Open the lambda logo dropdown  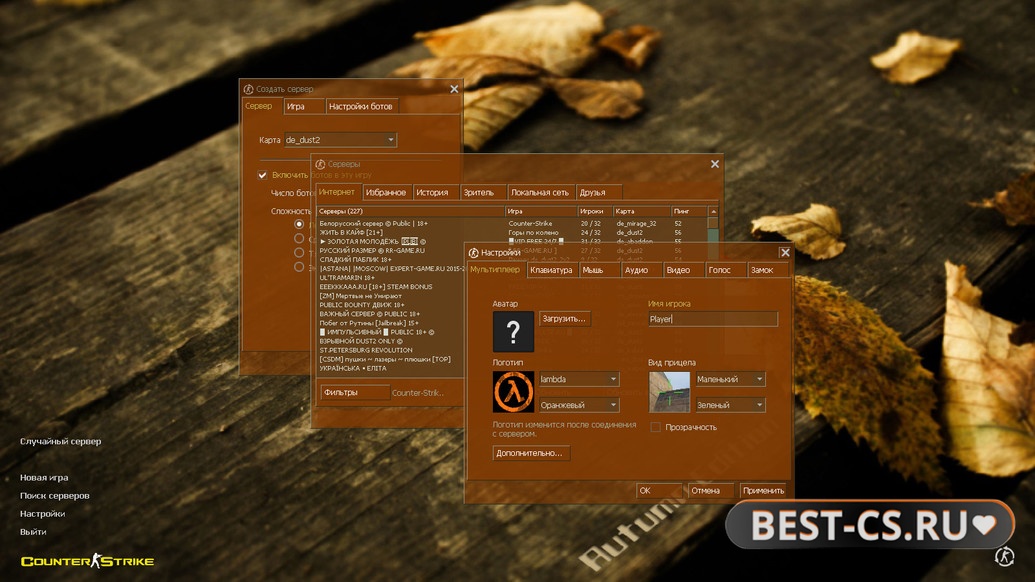pyautogui.click(x=579, y=379)
